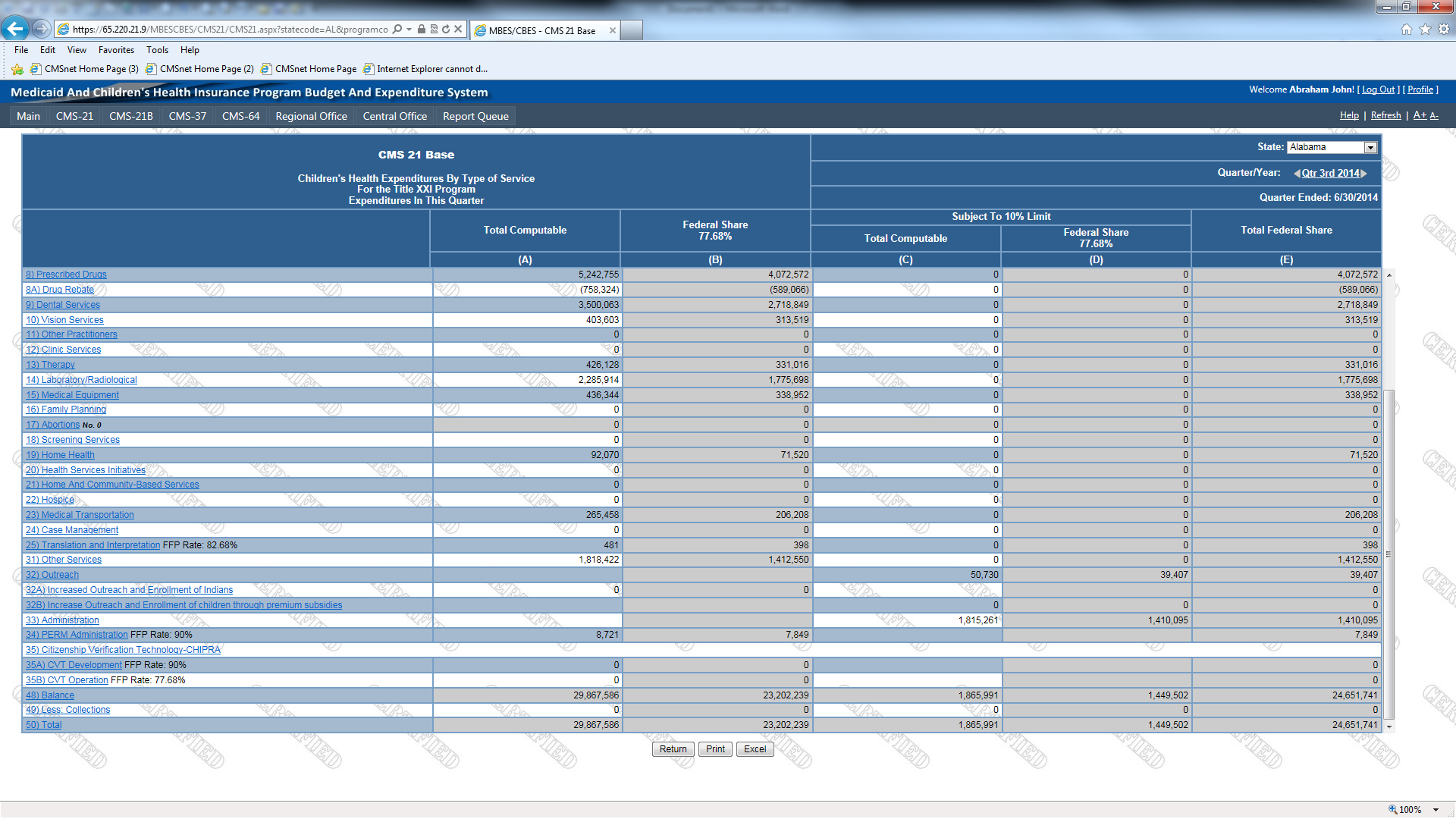
Task: Click the A+ increase font size link
Action: [x=1420, y=115]
